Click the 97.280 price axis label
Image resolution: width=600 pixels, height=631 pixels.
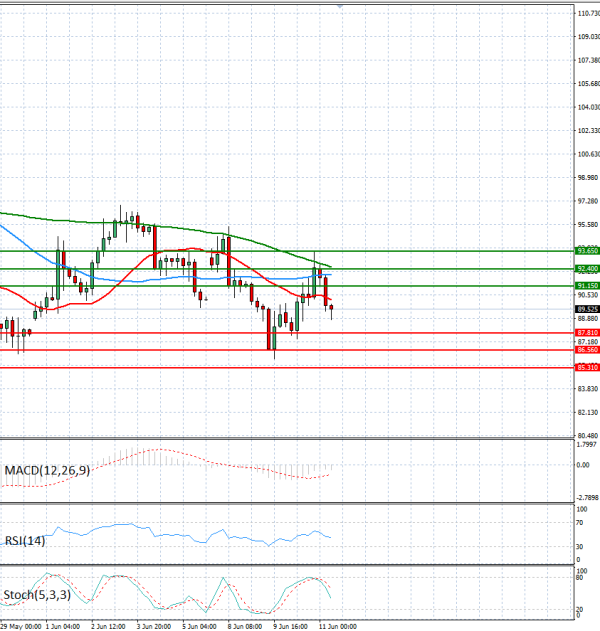(588, 201)
